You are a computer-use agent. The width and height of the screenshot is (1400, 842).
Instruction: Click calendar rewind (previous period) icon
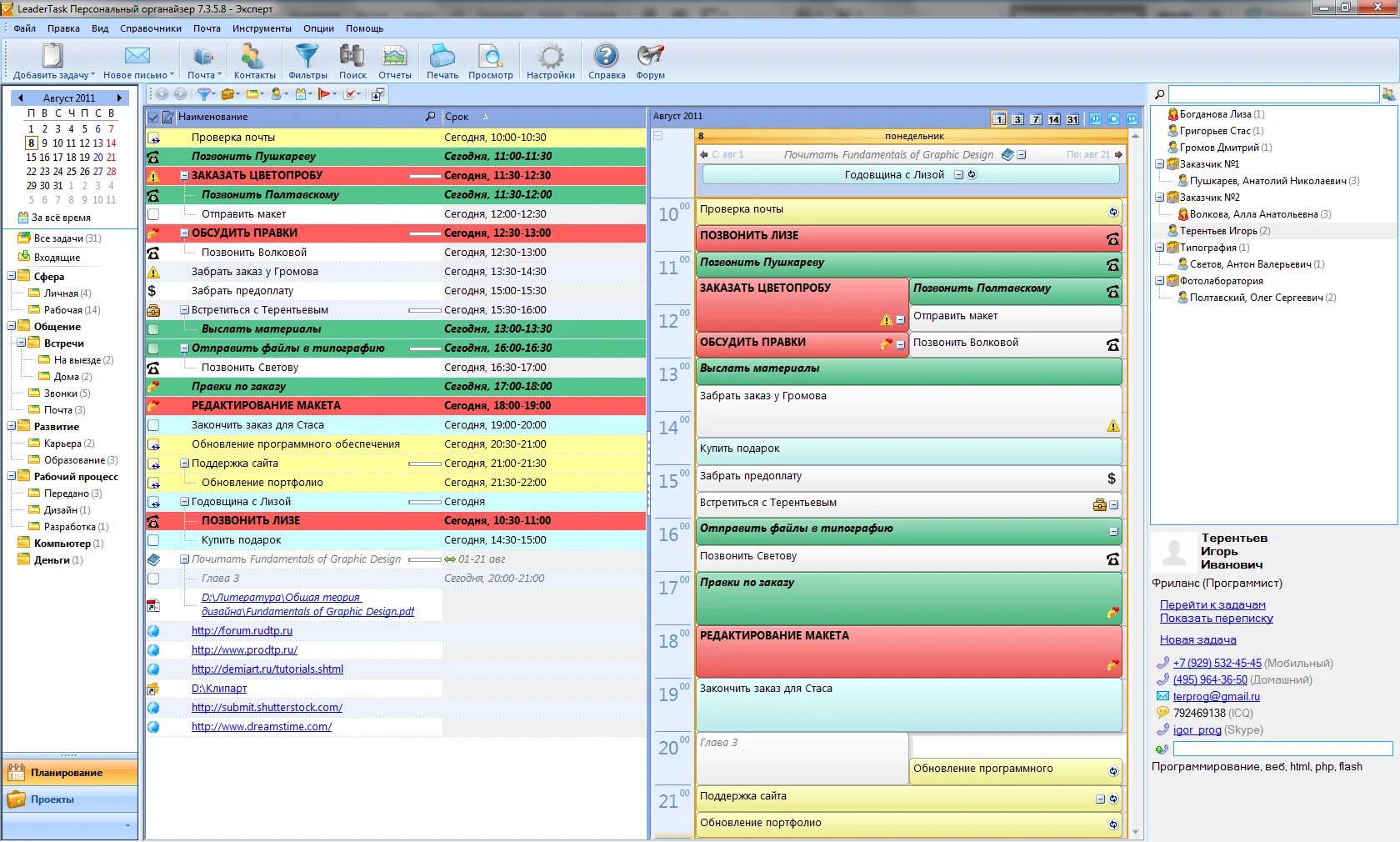tap(1095, 119)
